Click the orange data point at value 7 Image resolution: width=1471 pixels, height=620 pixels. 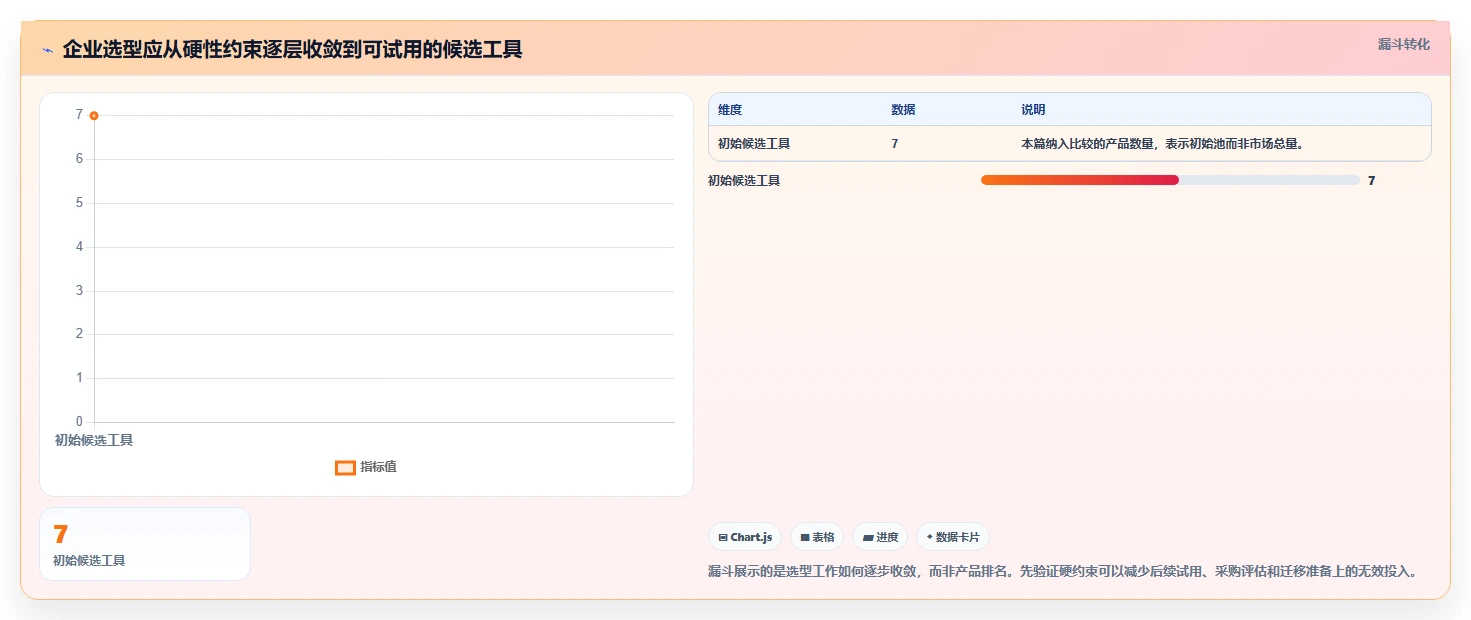pyautogui.click(x=94, y=116)
